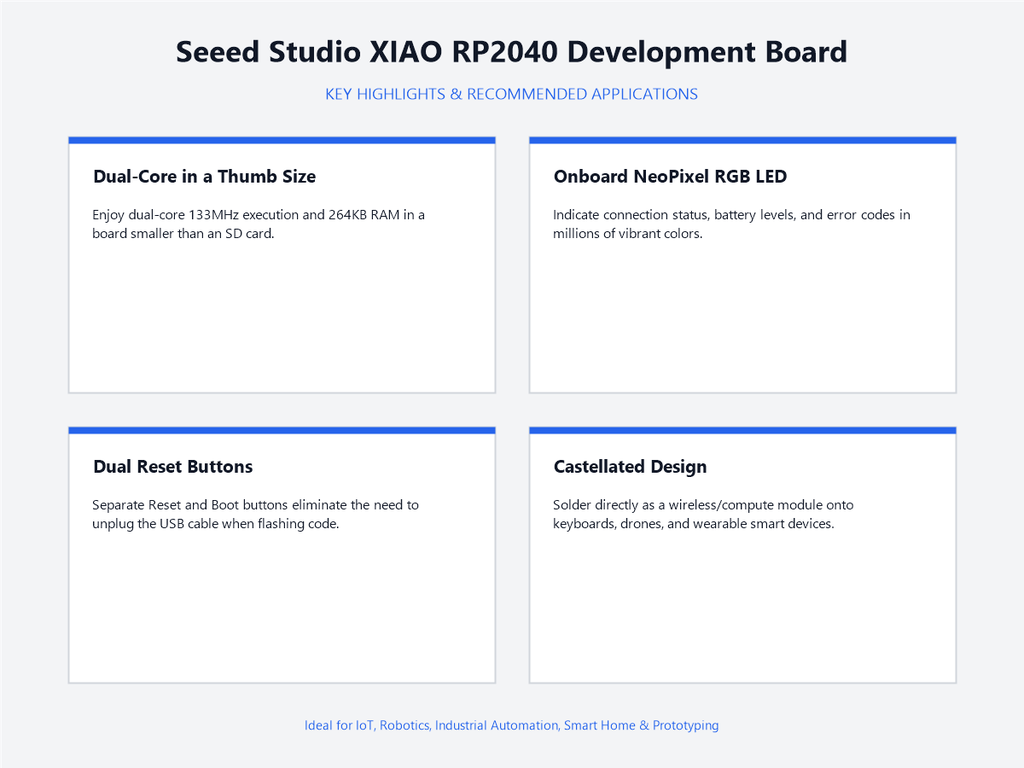Click the 'Dual Reset Buttons' heading
Image resolution: width=1024 pixels, height=768 pixels.
[173, 466]
